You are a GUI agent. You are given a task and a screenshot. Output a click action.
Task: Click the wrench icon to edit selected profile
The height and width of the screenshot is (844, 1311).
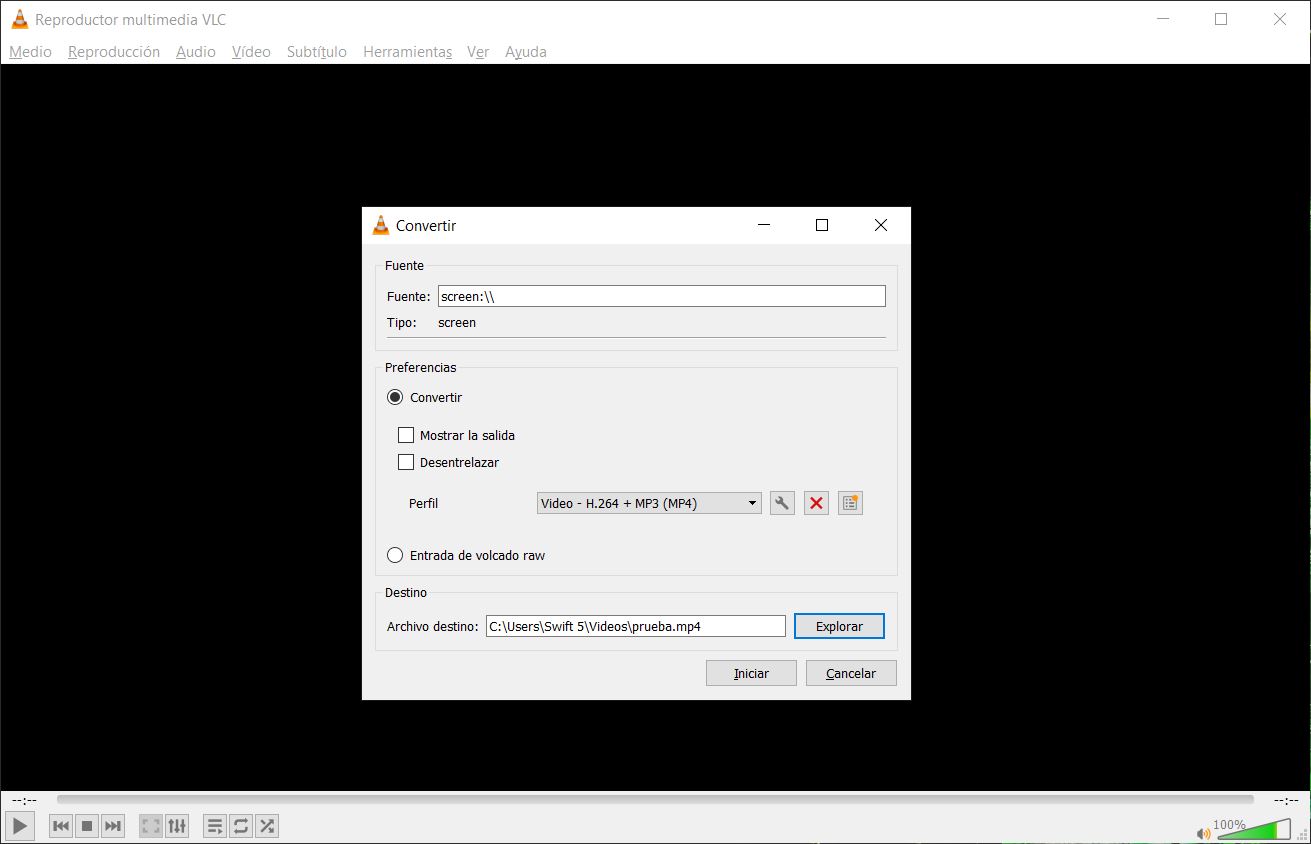782,503
